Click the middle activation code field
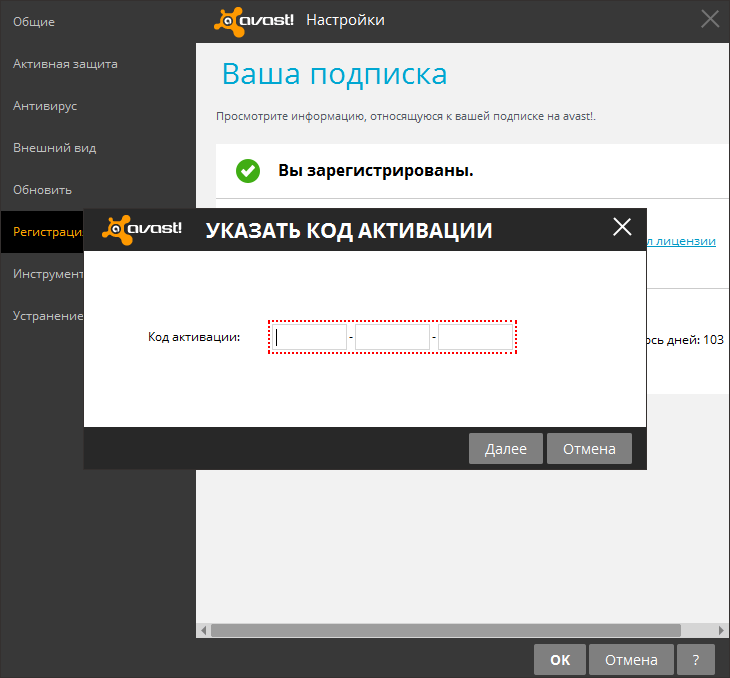The height and width of the screenshot is (678, 730). click(392, 337)
